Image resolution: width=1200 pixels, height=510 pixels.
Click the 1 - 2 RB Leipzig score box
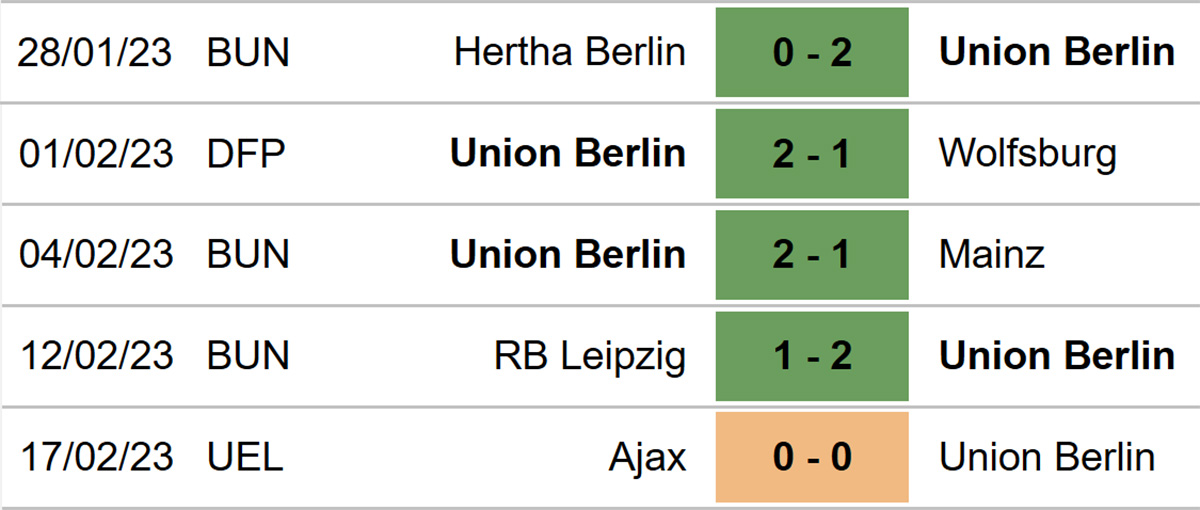[x=812, y=355]
